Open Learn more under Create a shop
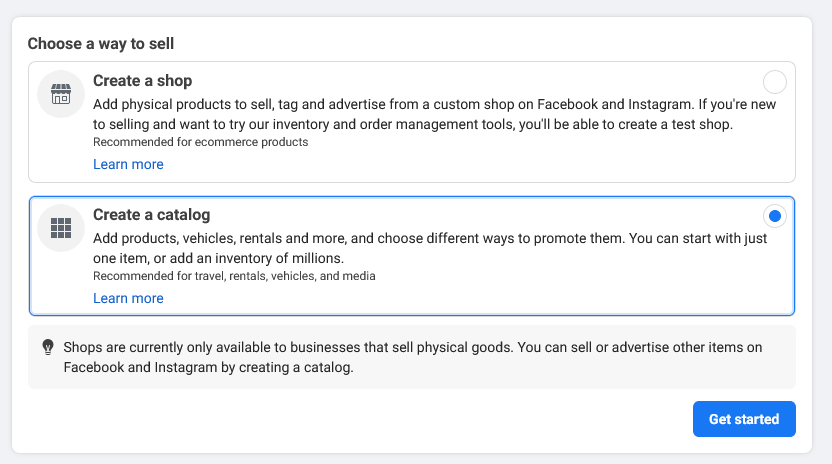 128,164
